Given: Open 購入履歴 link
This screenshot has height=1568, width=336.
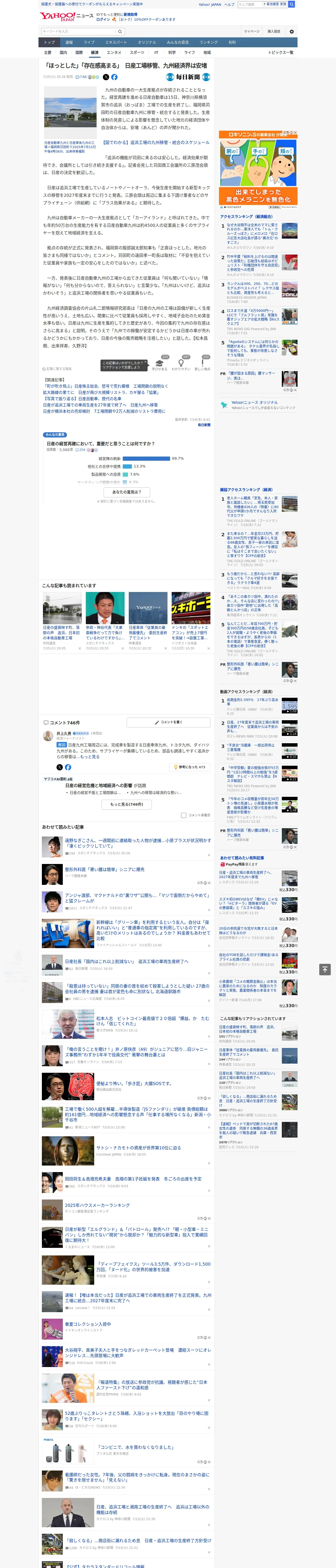Looking at the screenshot, I should pyautogui.click(x=274, y=32).
